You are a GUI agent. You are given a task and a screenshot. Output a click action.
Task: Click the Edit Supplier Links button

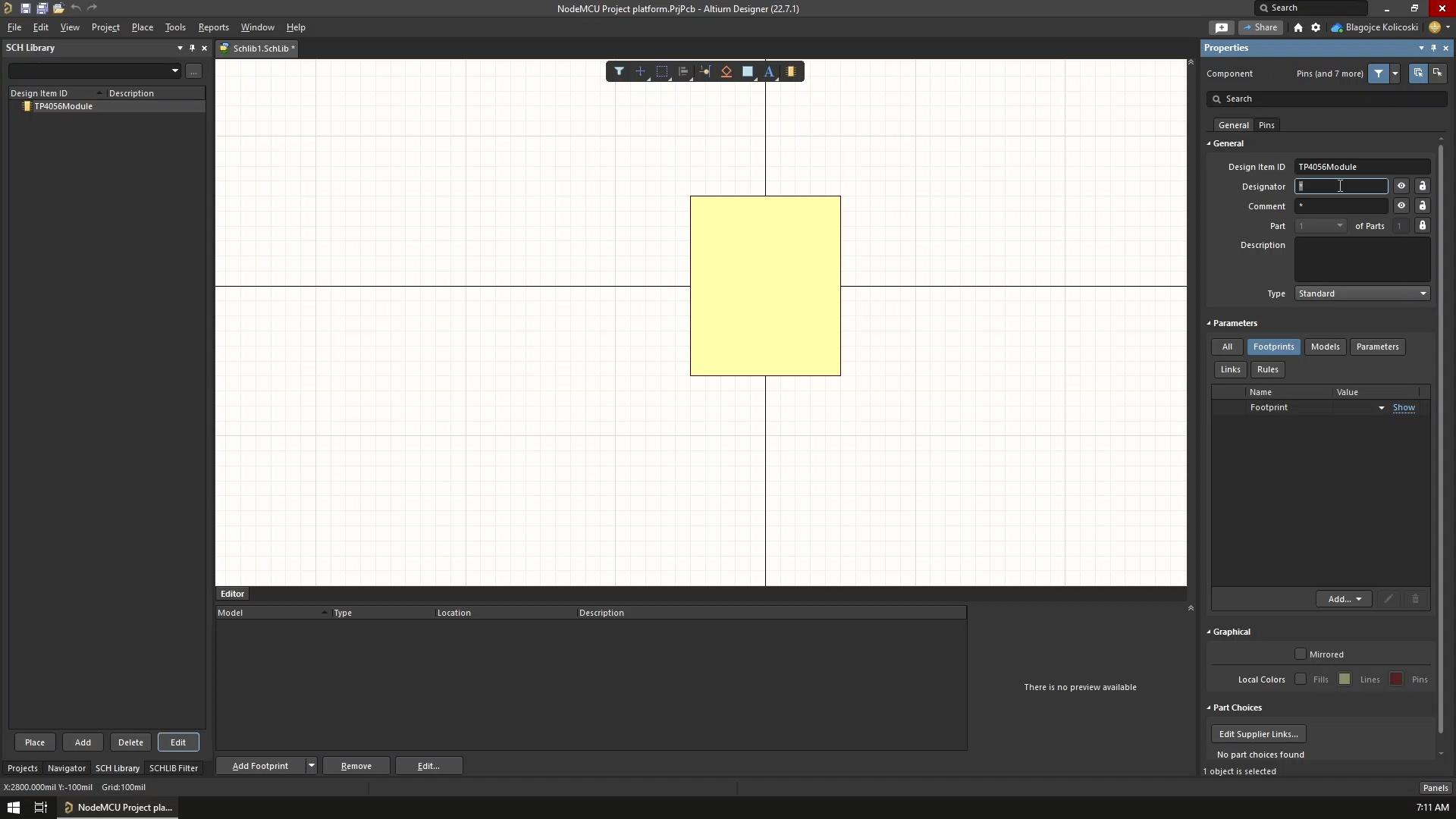click(1258, 733)
